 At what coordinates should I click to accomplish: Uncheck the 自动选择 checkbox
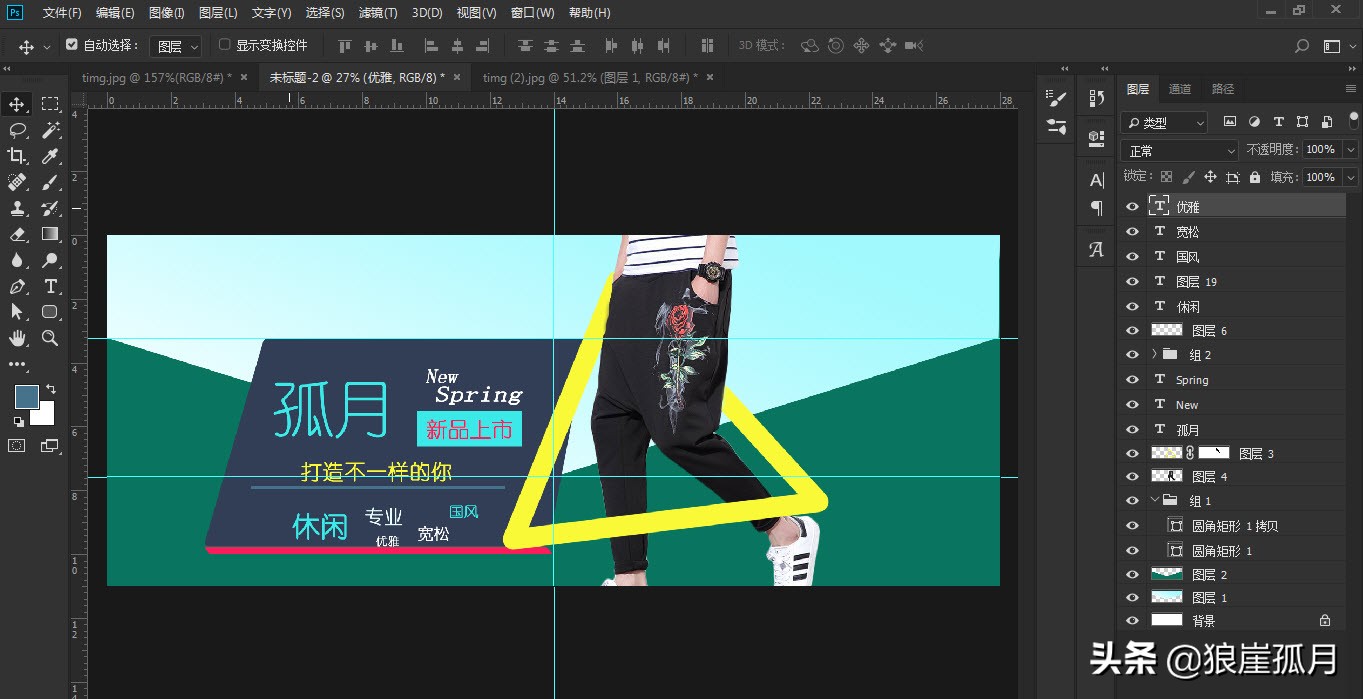72,45
